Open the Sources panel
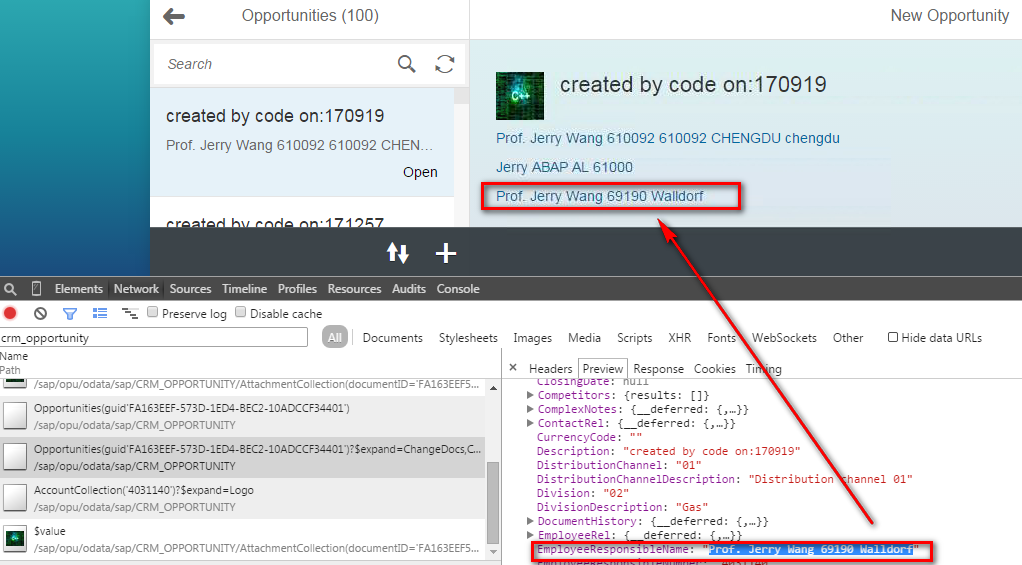The image size is (1022, 565). point(190,289)
